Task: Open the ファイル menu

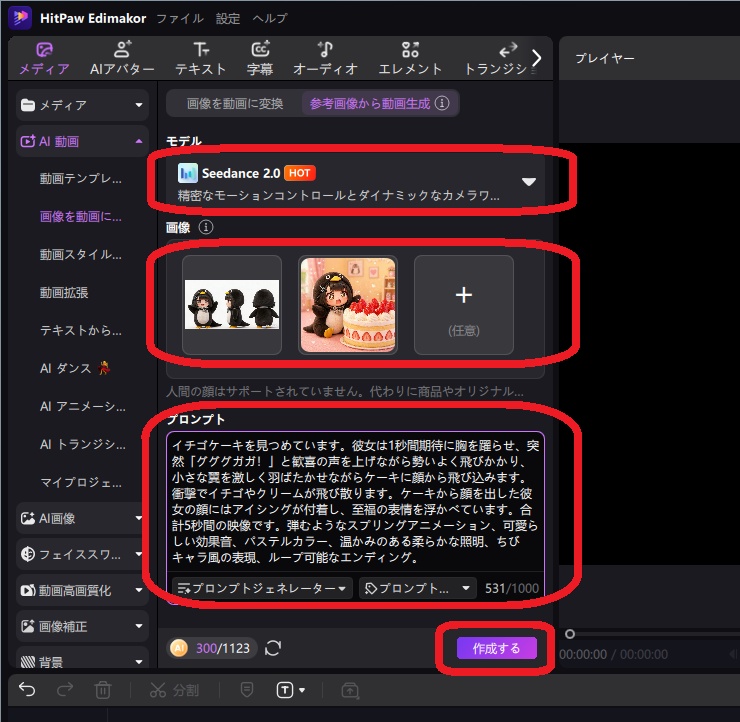Action: tap(180, 18)
